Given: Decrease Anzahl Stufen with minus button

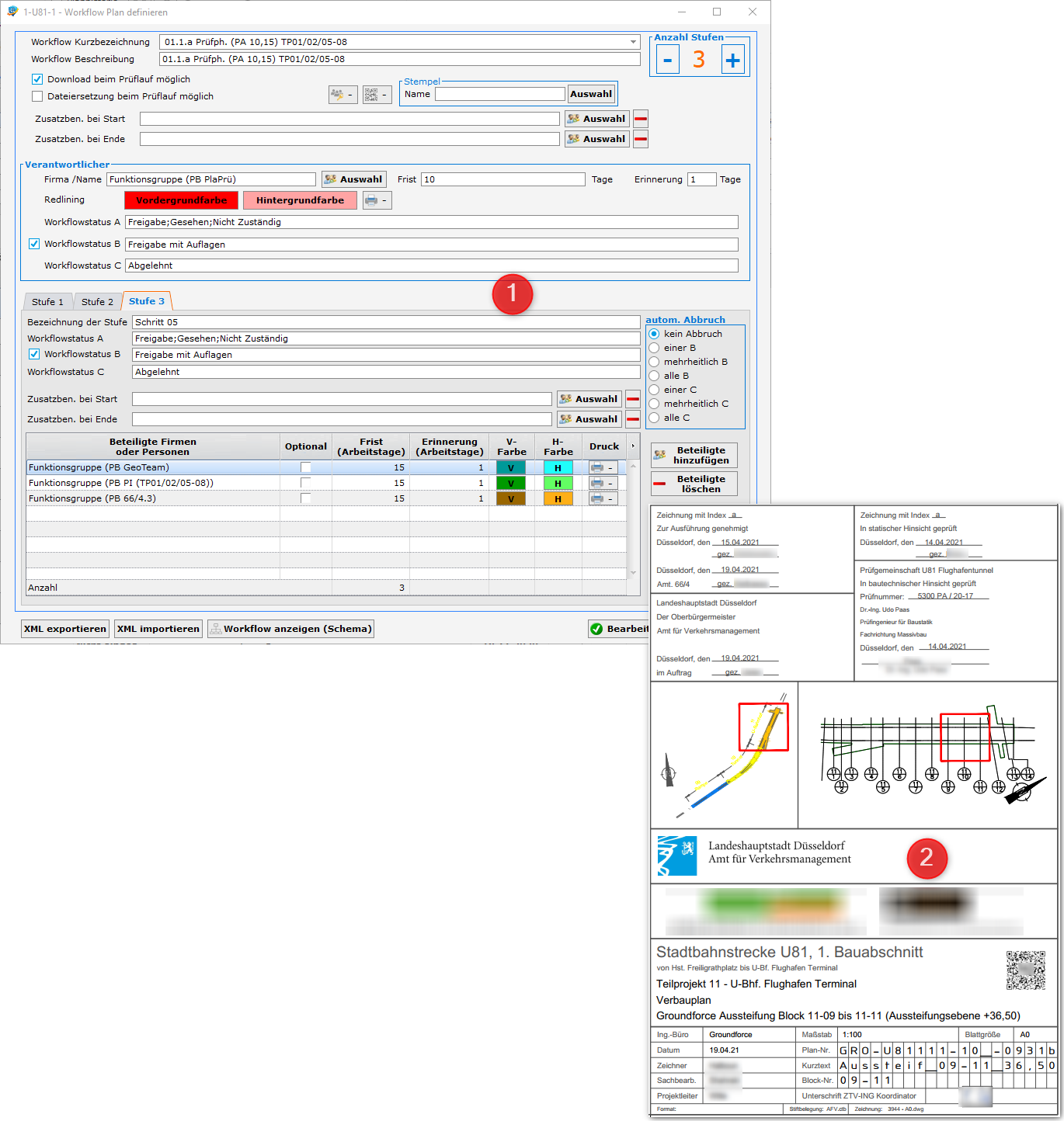Looking at the screenshot, I should pyautogui.click(x=668, y=60).
